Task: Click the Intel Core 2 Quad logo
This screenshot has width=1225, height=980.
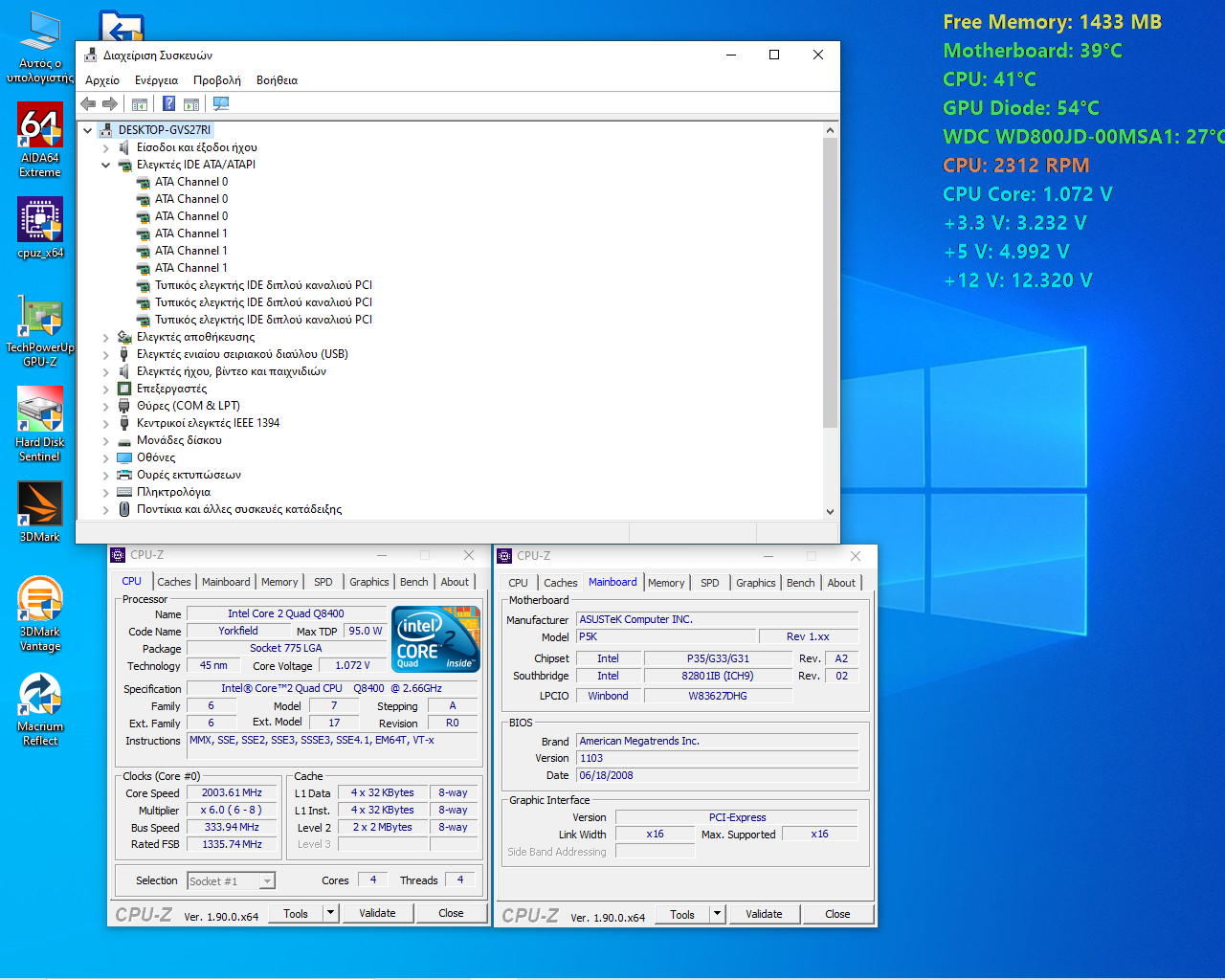Action: 435,639
